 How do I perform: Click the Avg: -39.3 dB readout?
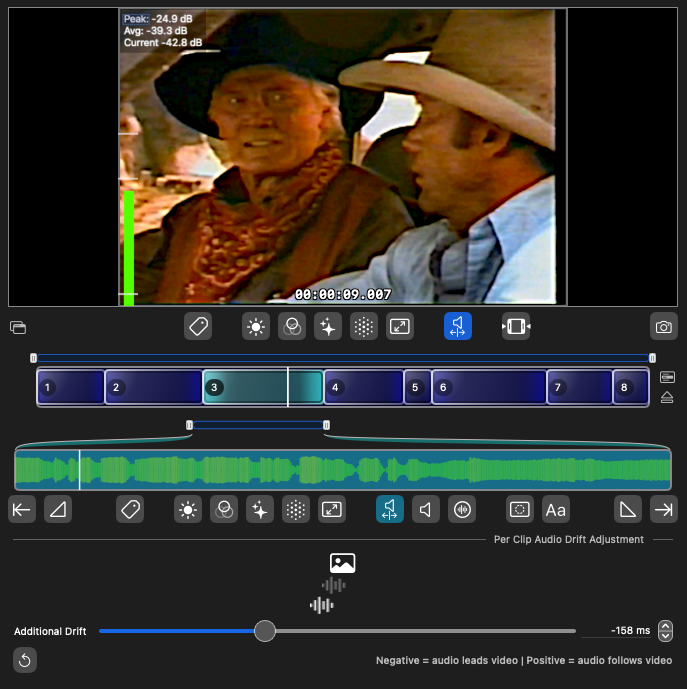(x=155, y=31)
